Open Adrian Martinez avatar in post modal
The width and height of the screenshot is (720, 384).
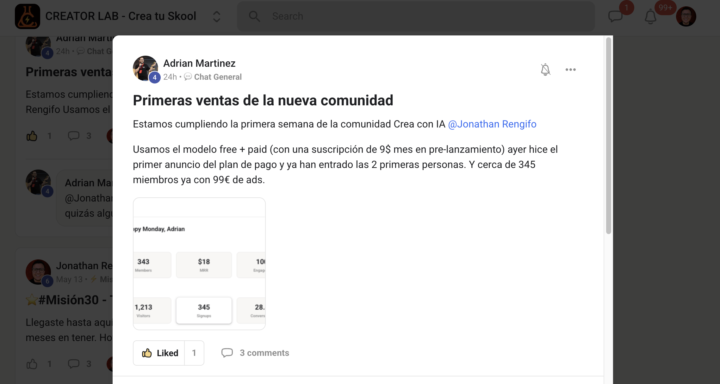click(146, 68)
